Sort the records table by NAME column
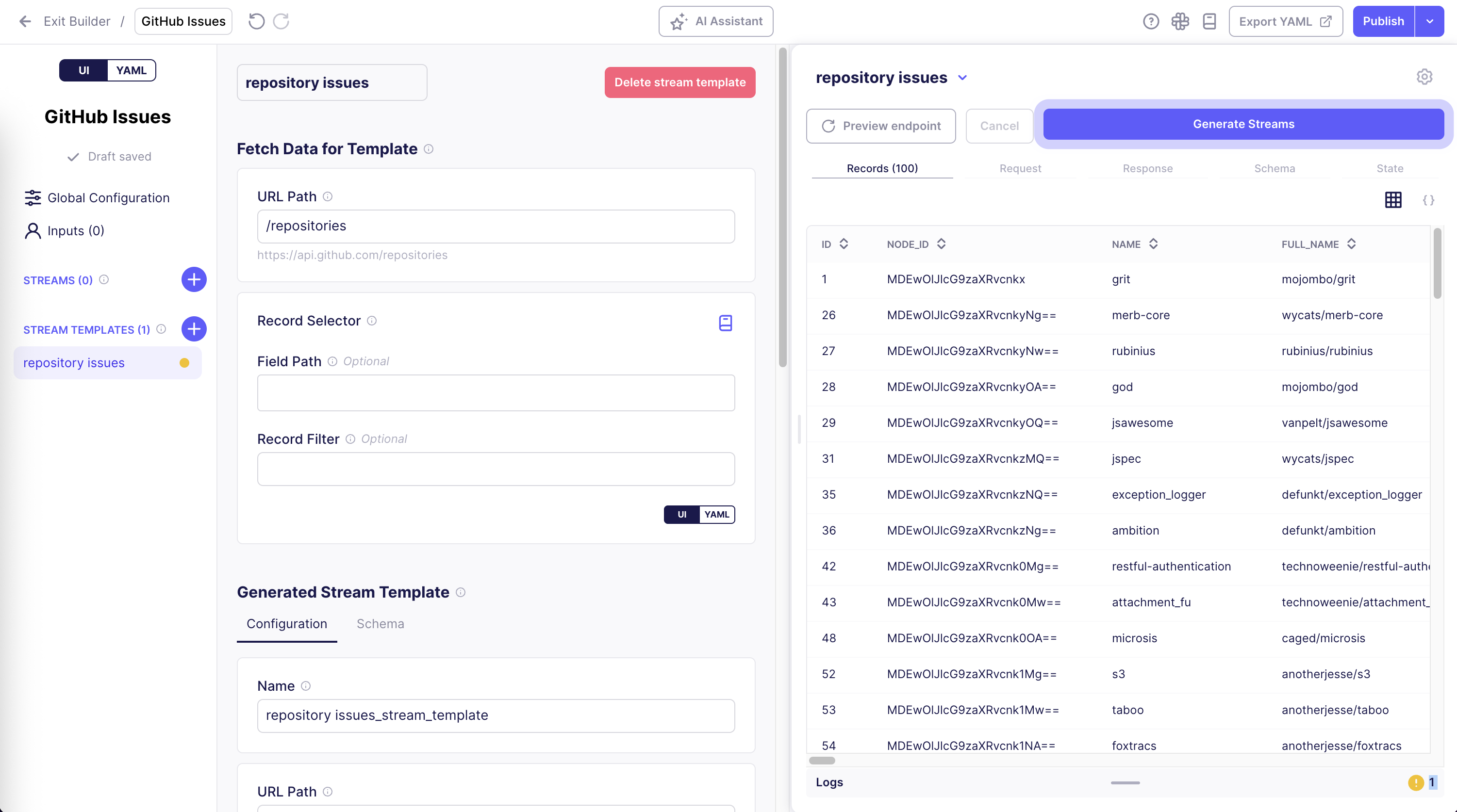The image size is (1457, 812). (1154, 244)
